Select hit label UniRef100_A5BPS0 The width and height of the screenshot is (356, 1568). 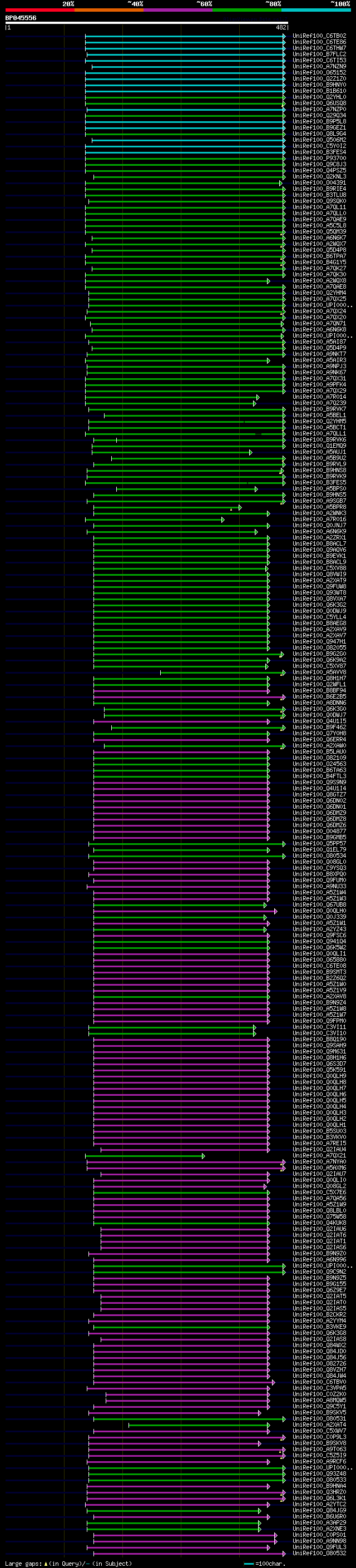tap(319, 488)
